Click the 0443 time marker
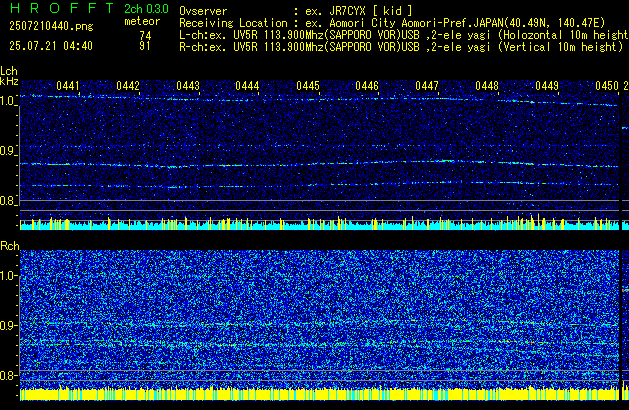The width and height of the screenshot is (629, 410). point(188,86)
